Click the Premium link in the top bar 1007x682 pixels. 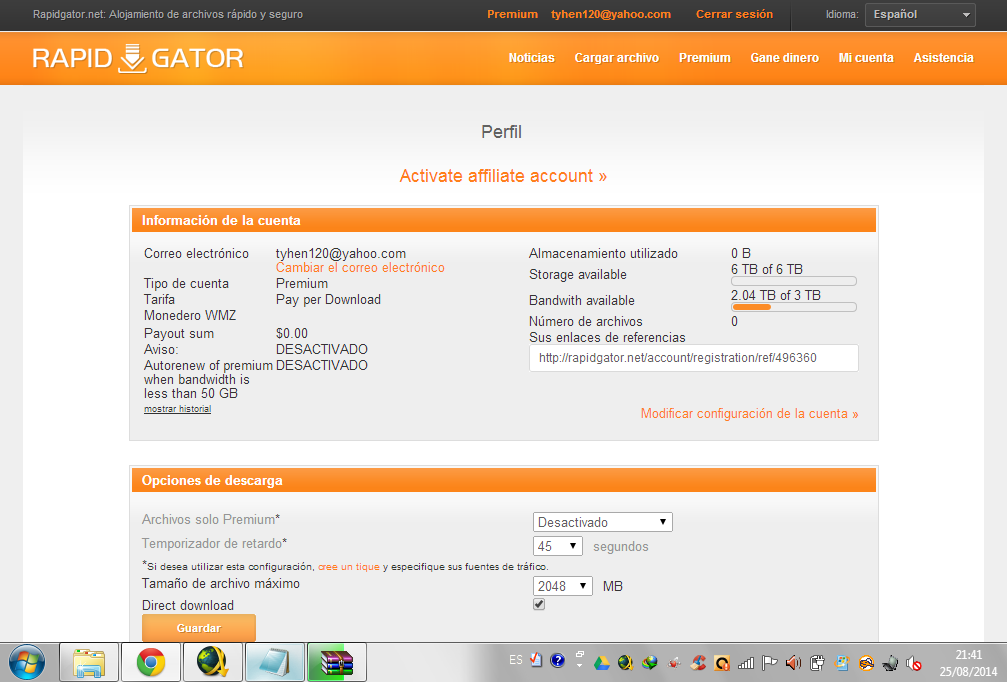(x=512, y=14)
